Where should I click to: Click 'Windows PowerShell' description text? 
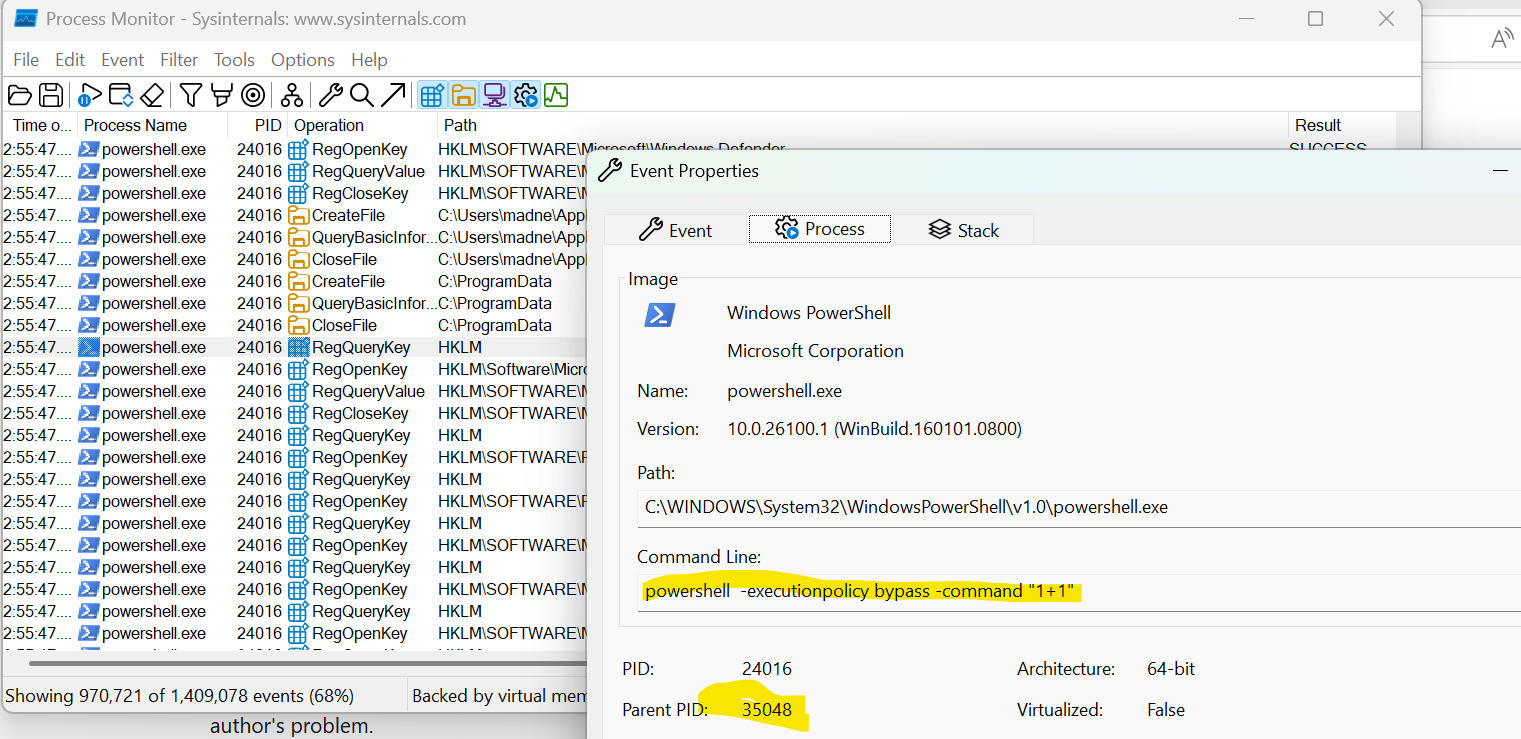pos(809,313)
